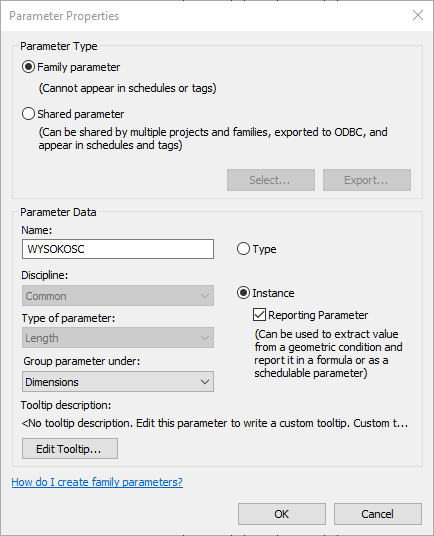
Task: Choose the Instance radio option
Action: click(x=243, y=293)
